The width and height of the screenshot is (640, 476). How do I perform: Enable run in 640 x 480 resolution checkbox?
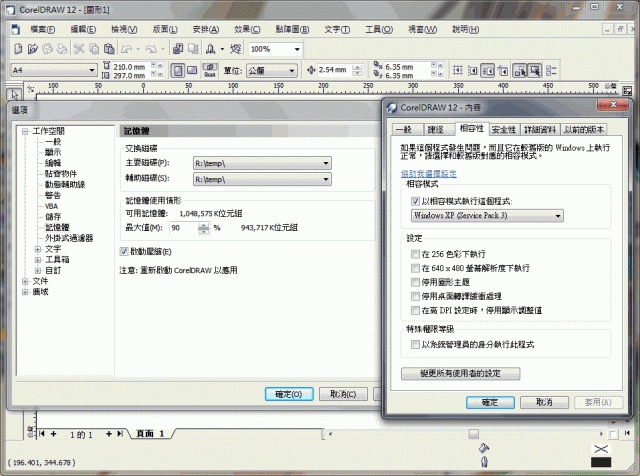tap(416, 268)
